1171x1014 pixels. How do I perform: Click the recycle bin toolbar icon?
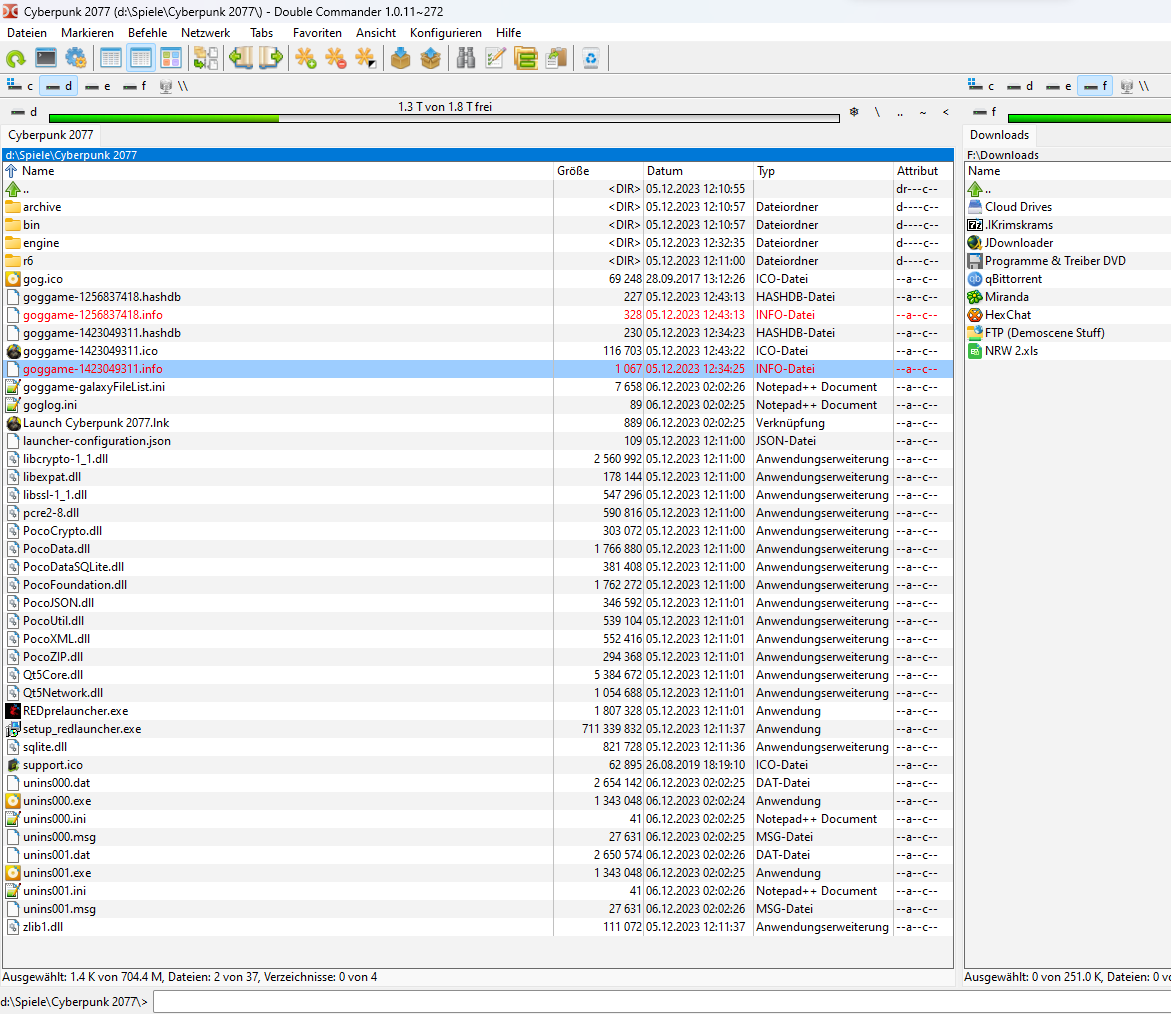pyautogui.click(x=591, y=58)
